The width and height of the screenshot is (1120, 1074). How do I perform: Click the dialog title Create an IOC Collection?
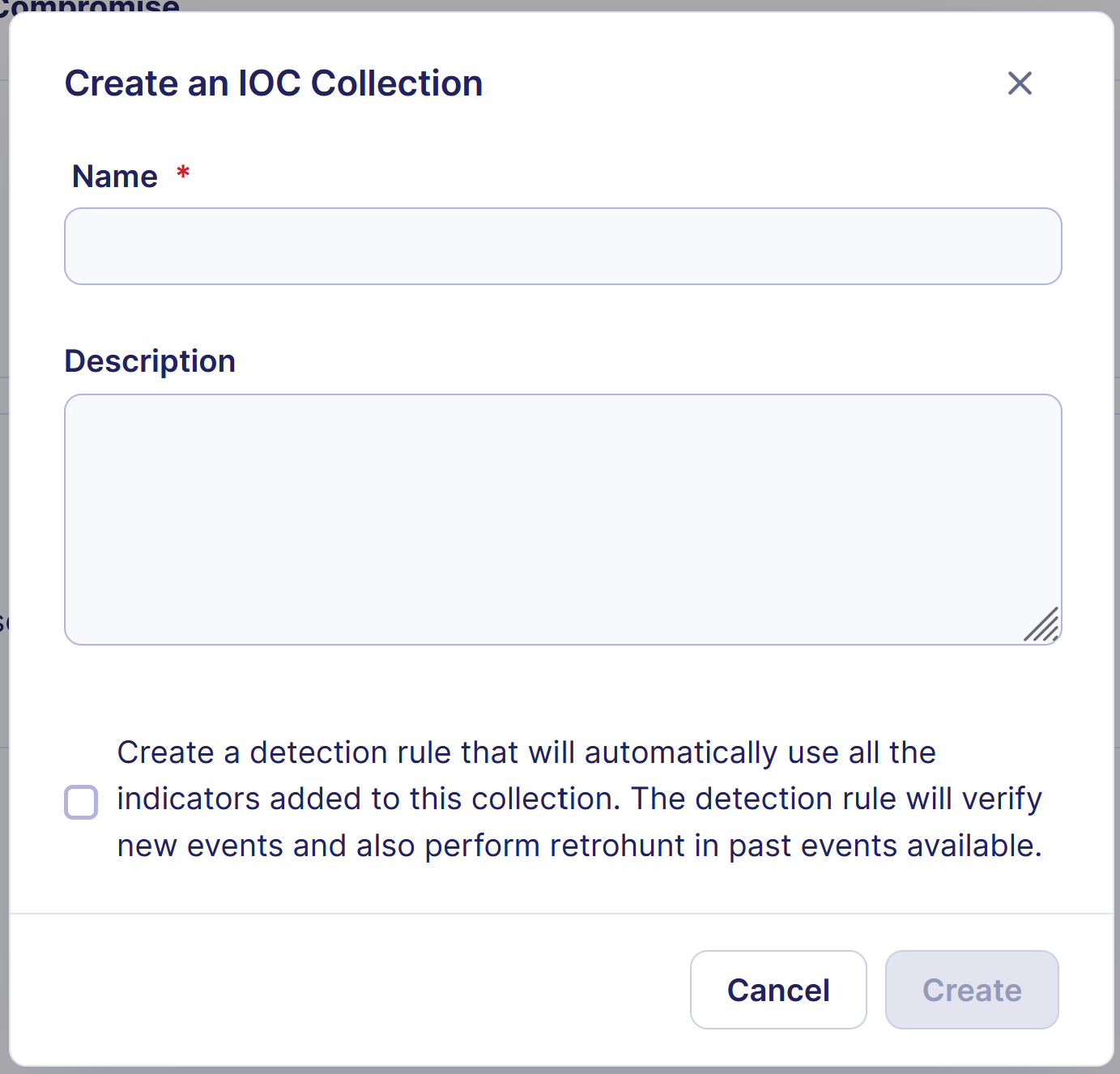click(x=274, y=83)
